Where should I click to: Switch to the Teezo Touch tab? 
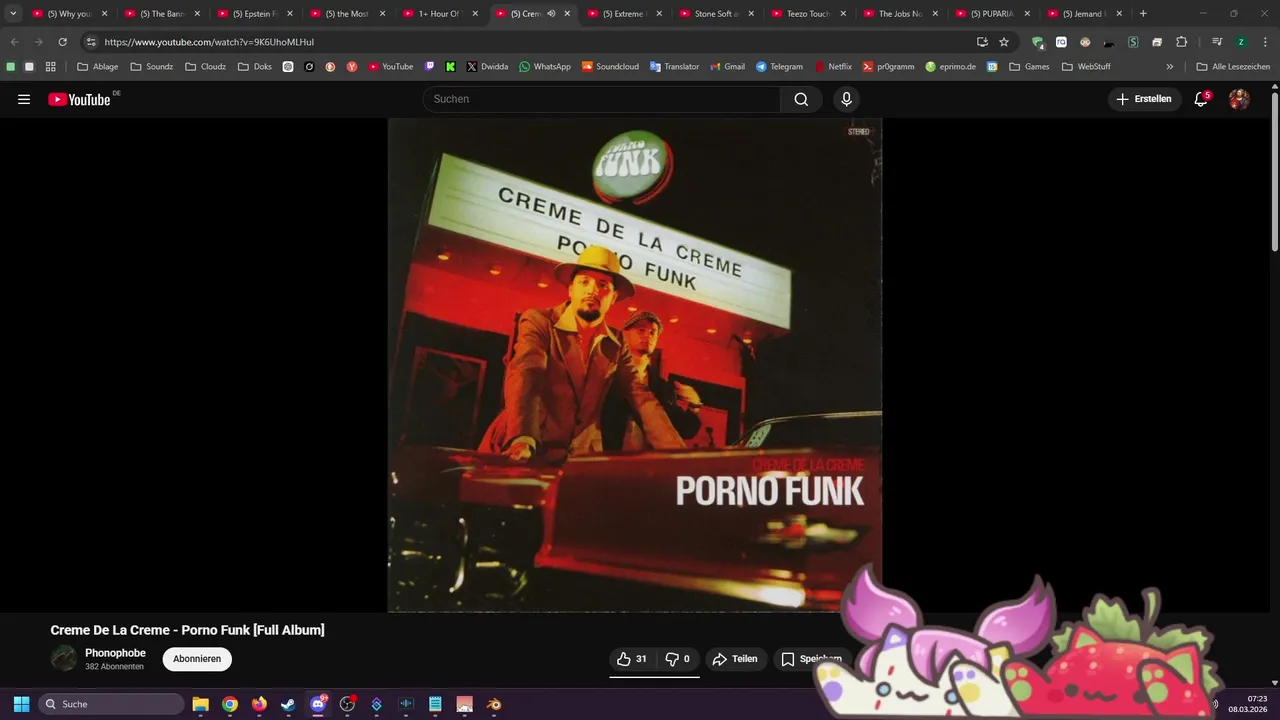click(809, 14)
